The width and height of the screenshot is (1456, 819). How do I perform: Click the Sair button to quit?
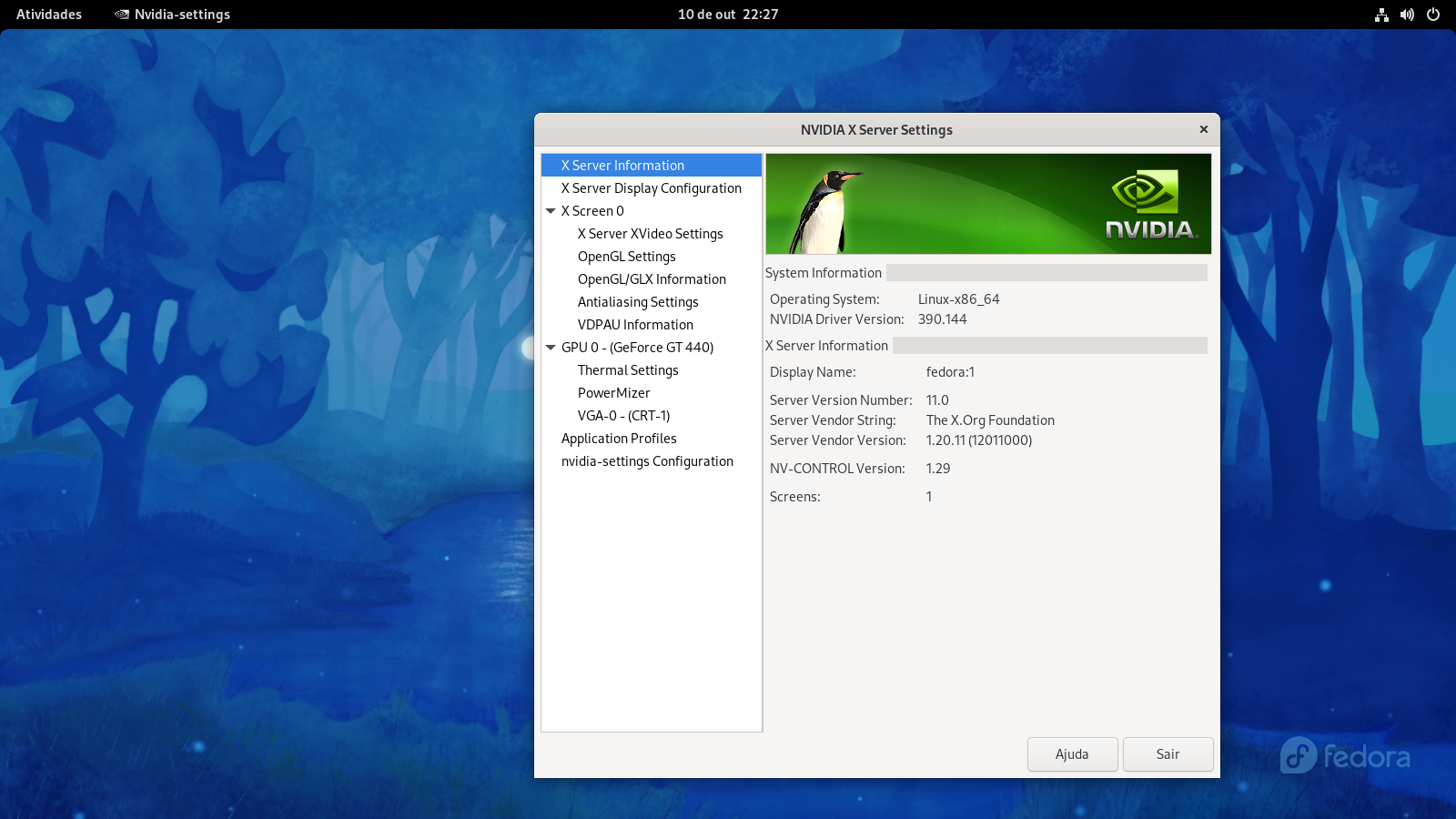pos(1168,754)
